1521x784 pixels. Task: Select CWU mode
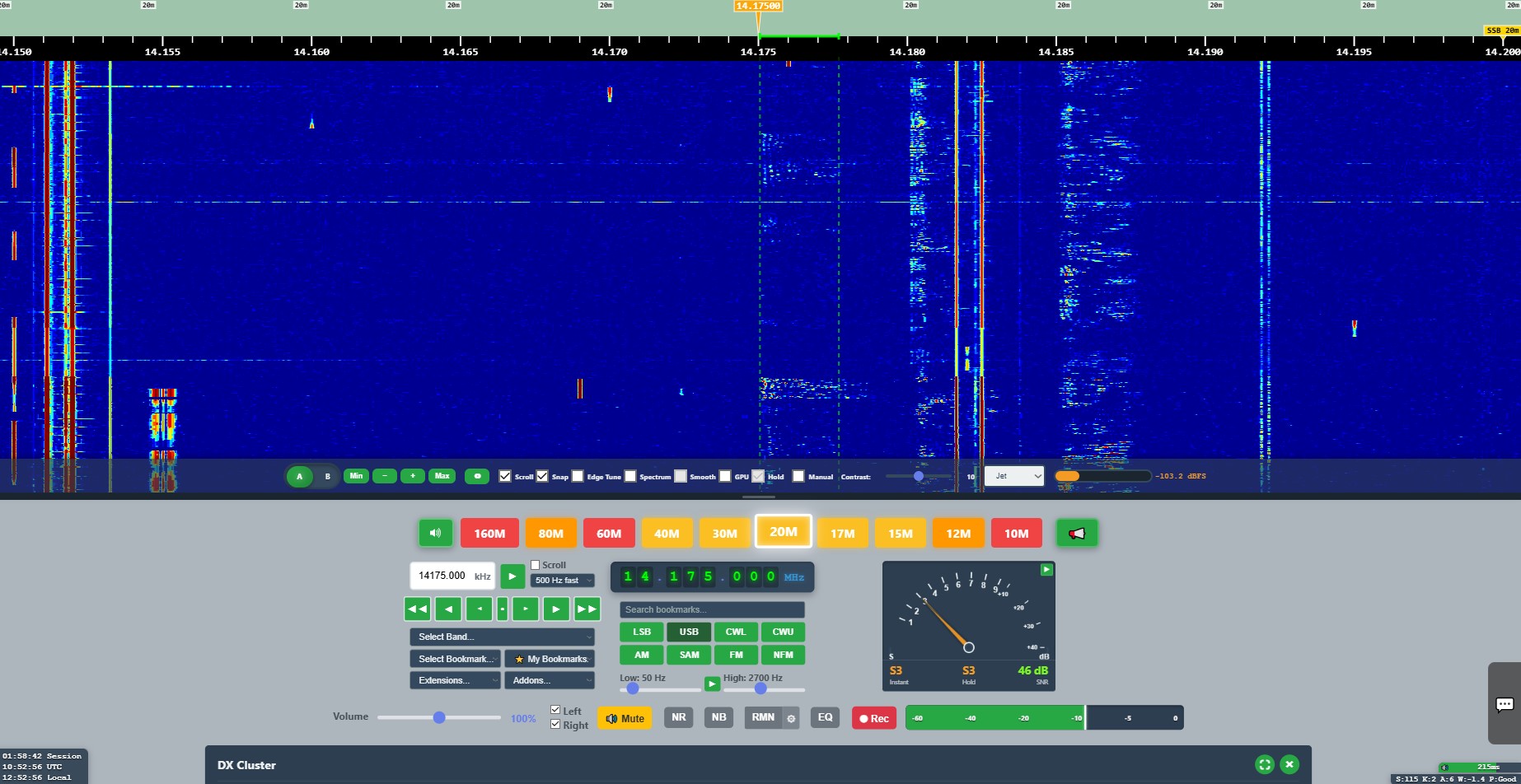(x=783, y=632)
